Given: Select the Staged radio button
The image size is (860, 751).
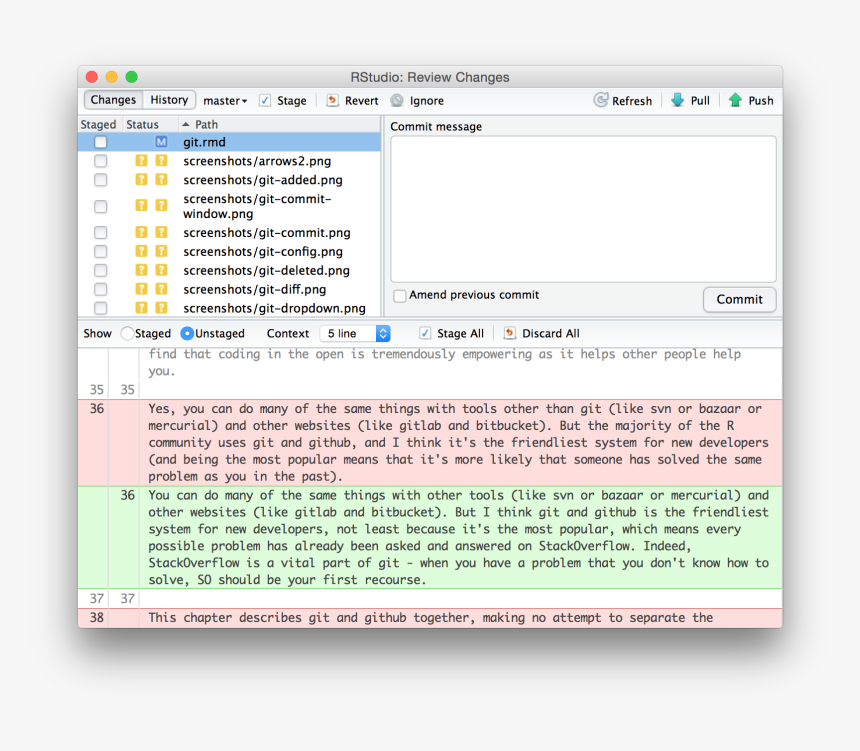Looking at the screenshot, I should [x=126, y=333].
